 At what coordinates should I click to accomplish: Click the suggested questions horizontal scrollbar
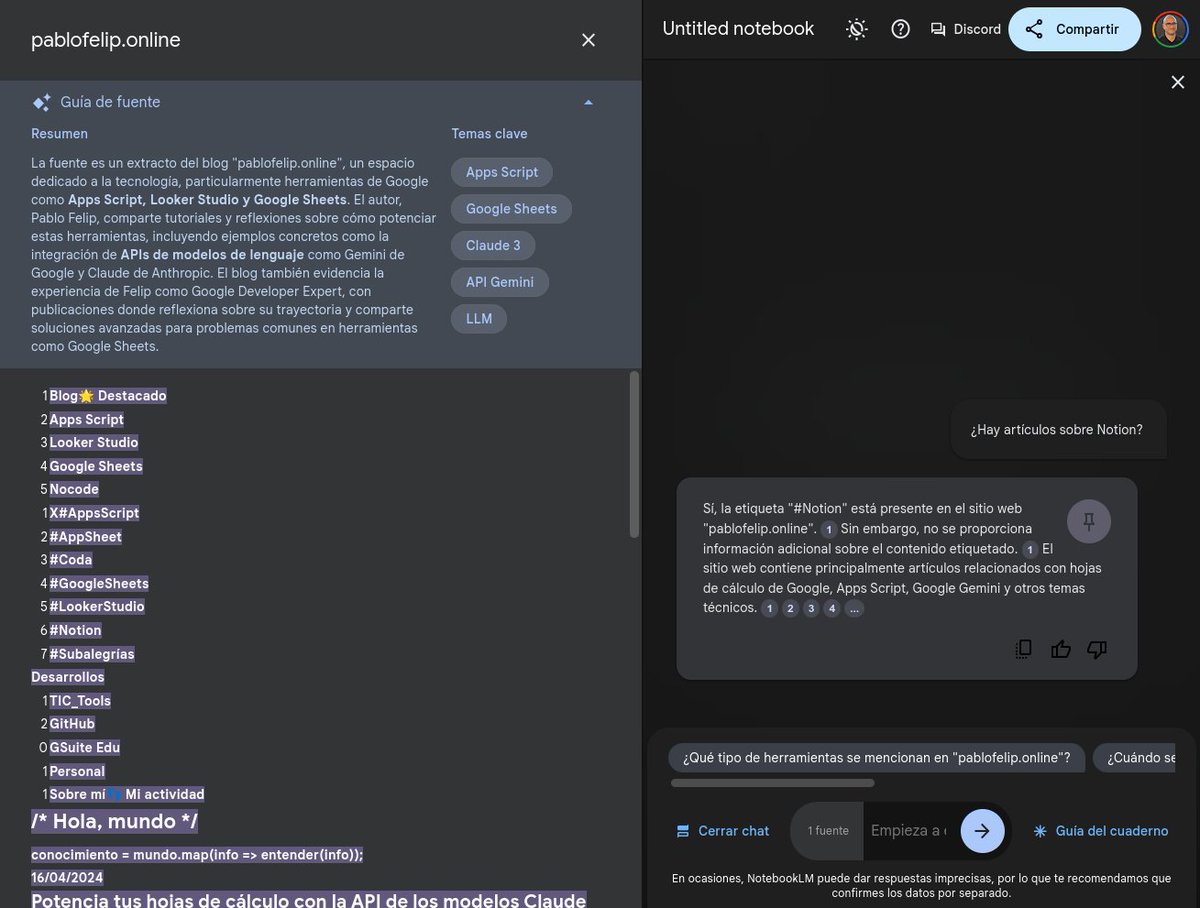pos(772,783)
